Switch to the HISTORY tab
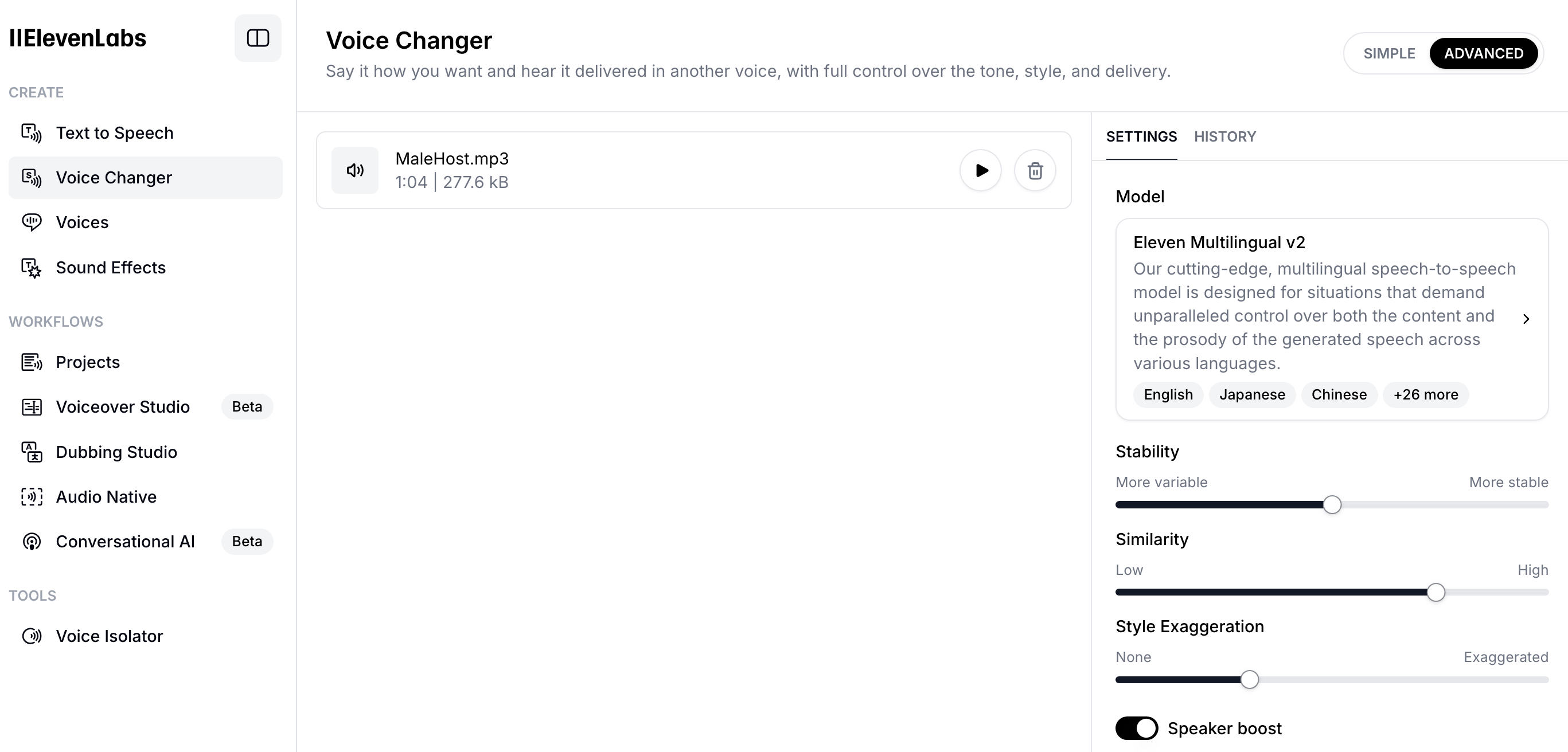Viewport: 1568px width, 752px height. coord(1224,136)
